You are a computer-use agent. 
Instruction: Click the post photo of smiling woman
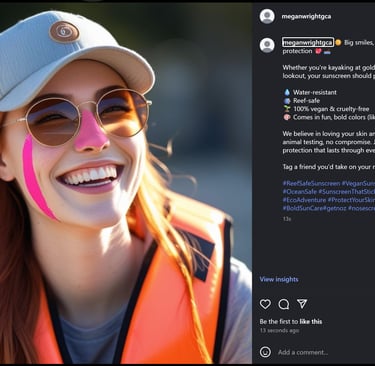pos(126,183)
